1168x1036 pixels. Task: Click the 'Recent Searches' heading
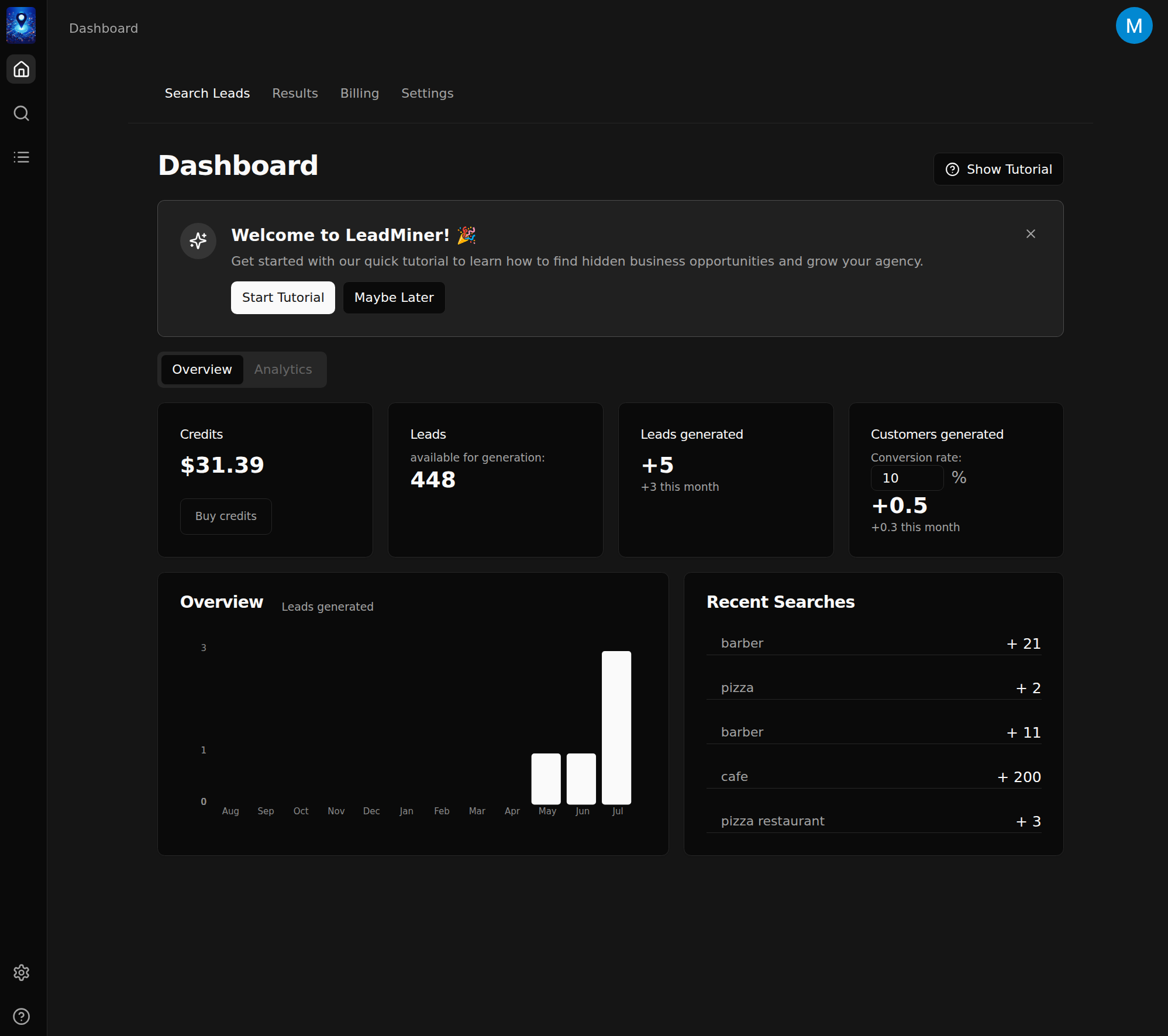click(780, 602)
